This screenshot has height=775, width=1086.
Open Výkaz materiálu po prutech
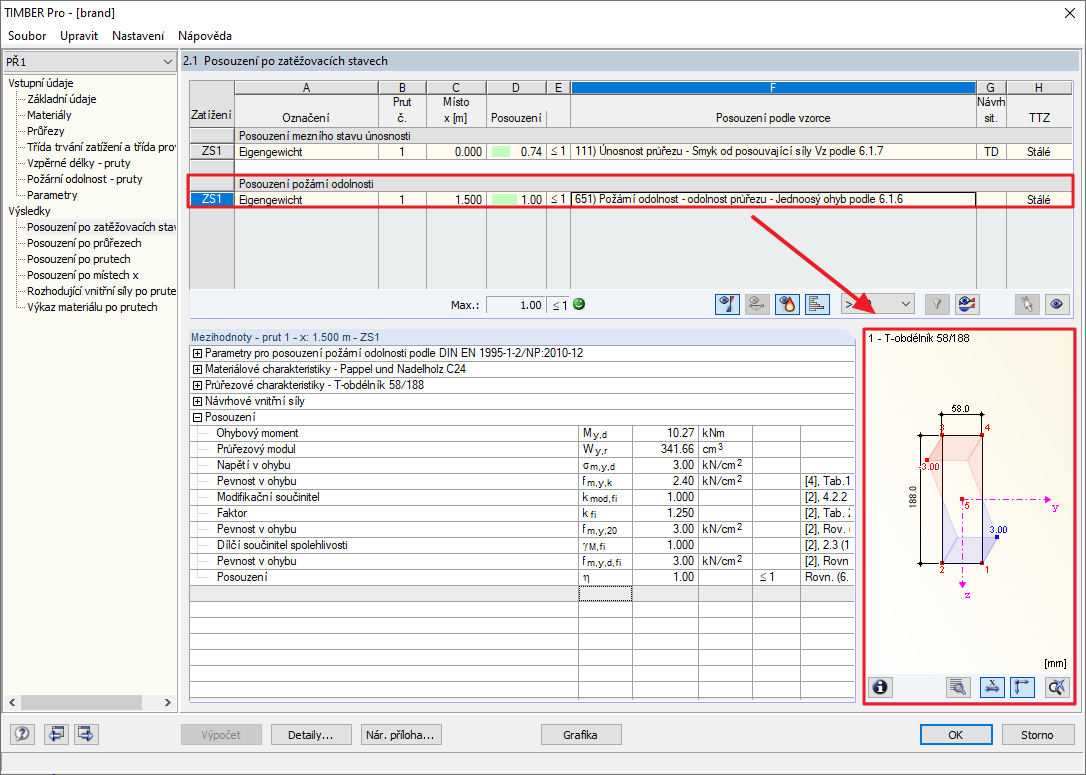(x=92, y=307)
